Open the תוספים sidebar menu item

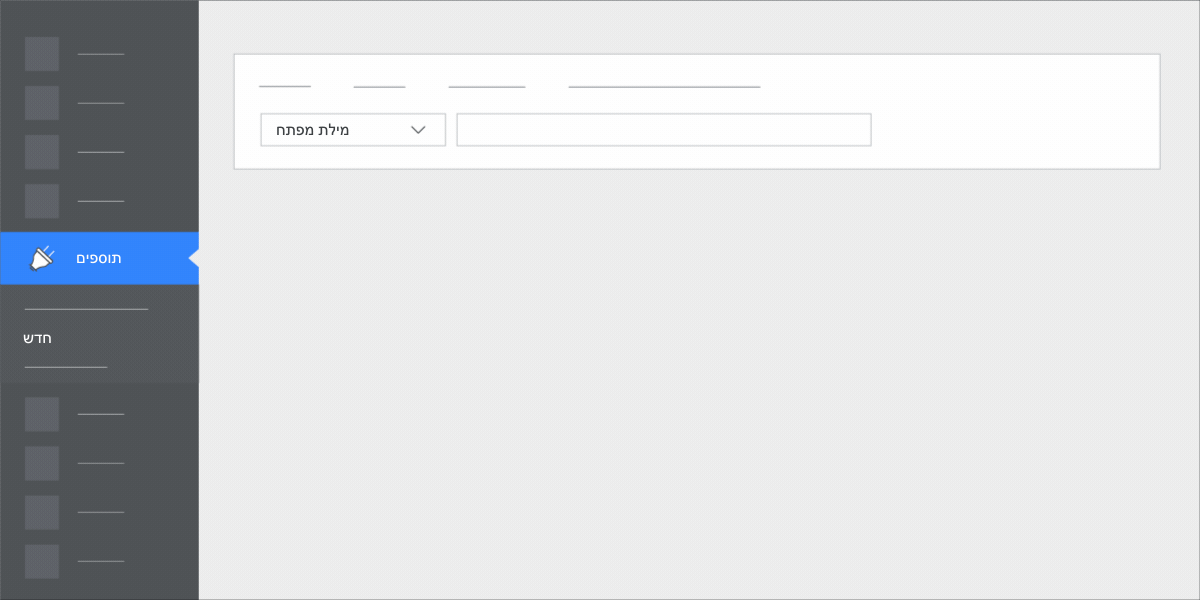(99, 258)
